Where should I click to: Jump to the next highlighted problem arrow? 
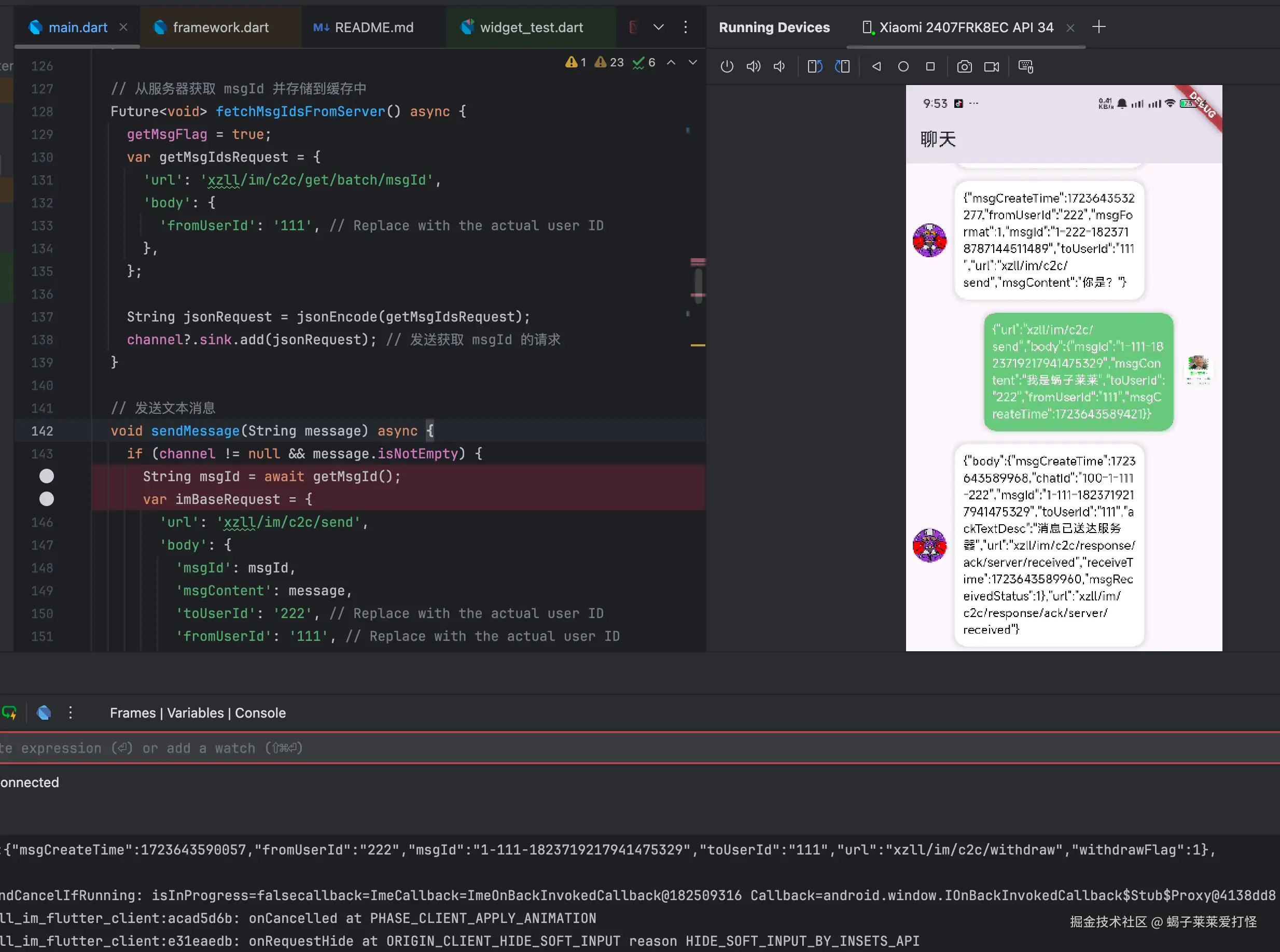(693, 62)
